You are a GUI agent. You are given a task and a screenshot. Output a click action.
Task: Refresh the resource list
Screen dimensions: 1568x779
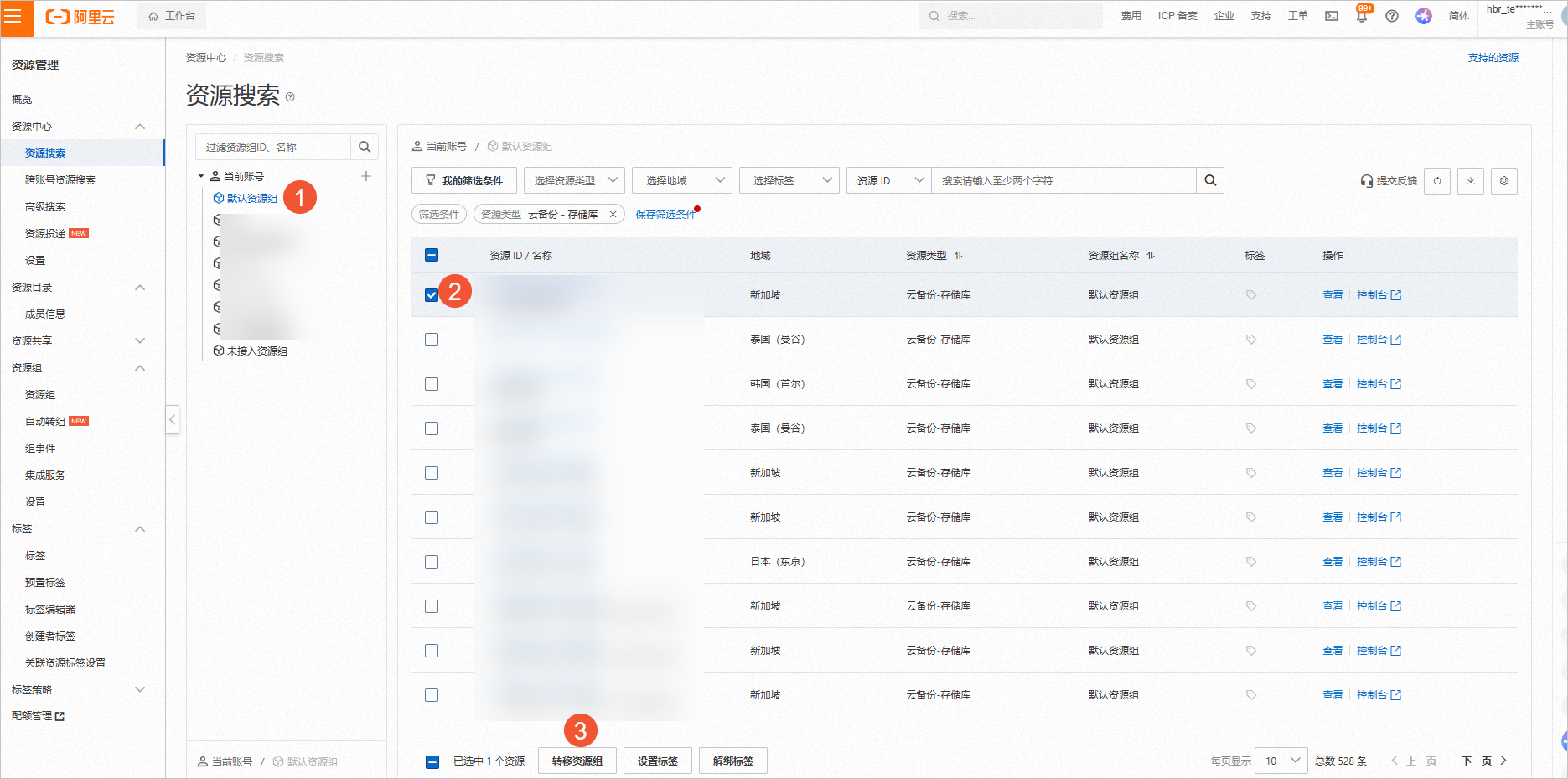1437,180
